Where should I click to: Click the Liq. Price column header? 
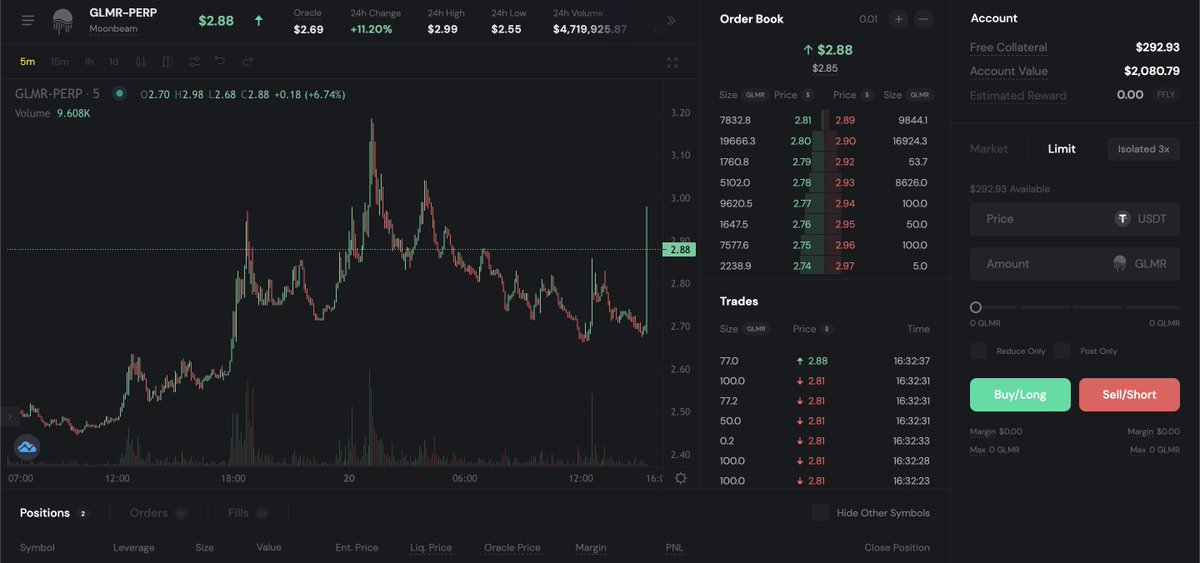pyautogui.click(x=431, y=548)
